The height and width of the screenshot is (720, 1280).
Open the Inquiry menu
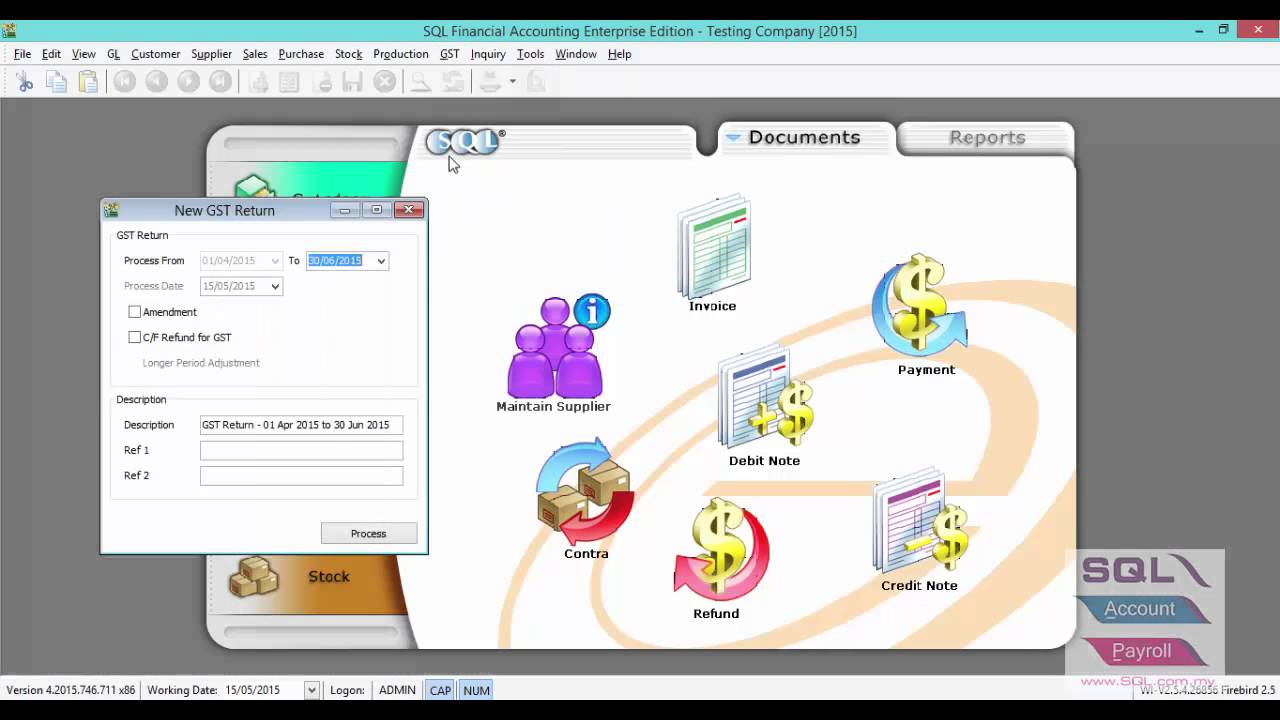point(488,54)
